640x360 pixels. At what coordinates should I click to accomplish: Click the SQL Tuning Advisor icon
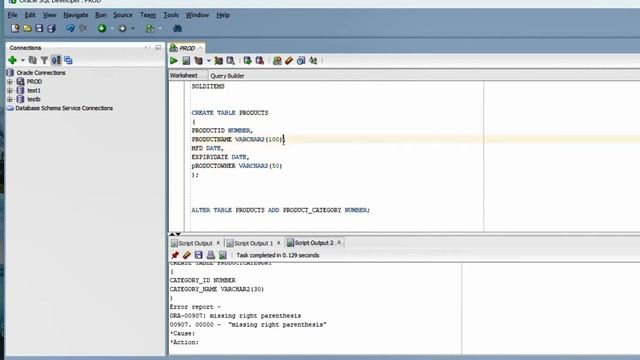tap(231, 61)
